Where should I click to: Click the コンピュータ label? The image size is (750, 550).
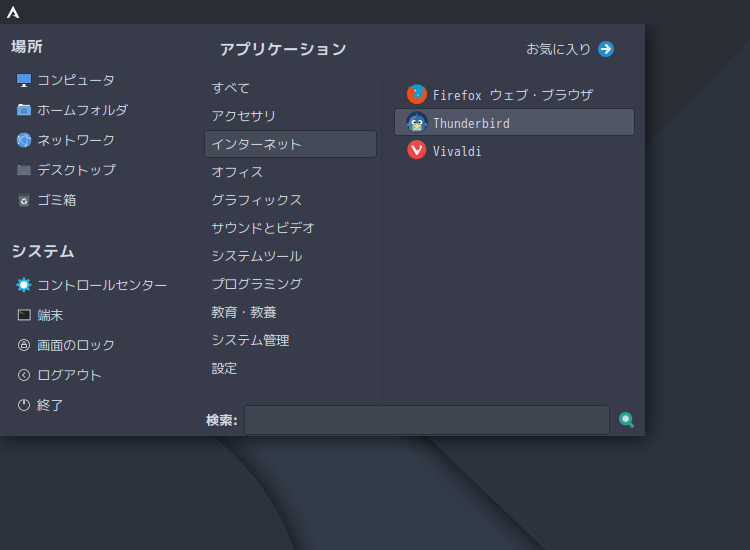pyautogui.click(x=76, y=80)
